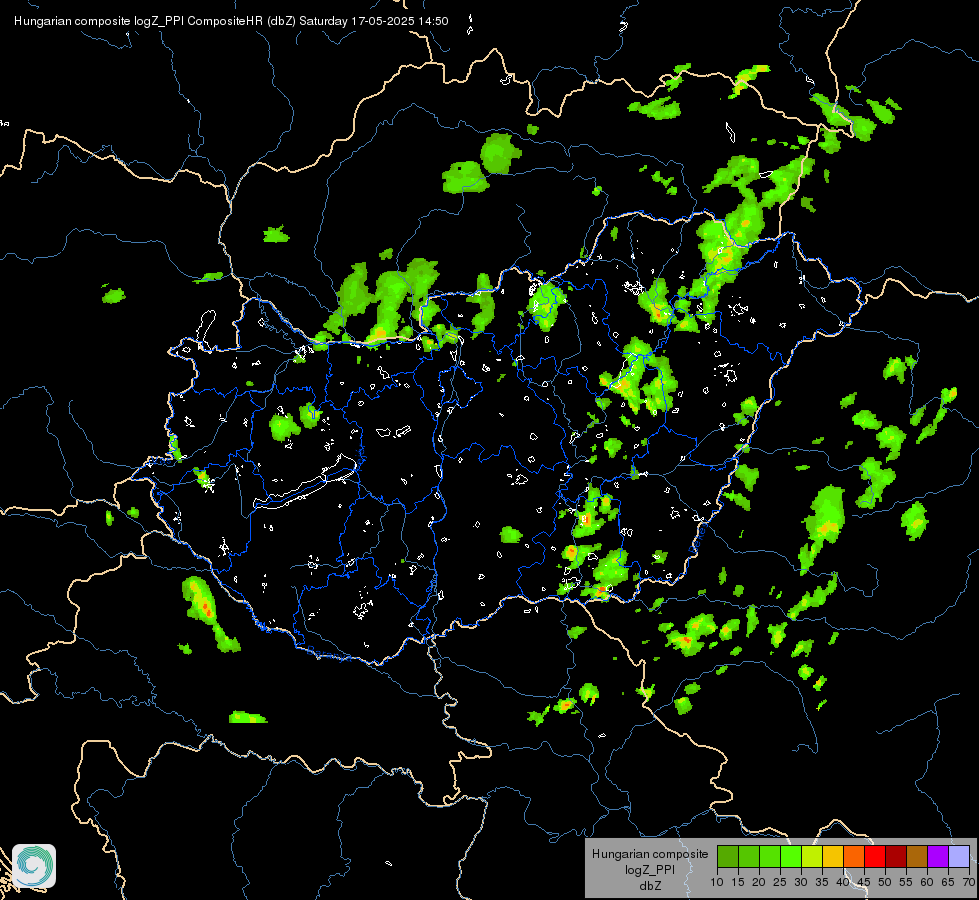
Task: Select the 45-50 dBZ red swatch
Action: click(875, 856)
